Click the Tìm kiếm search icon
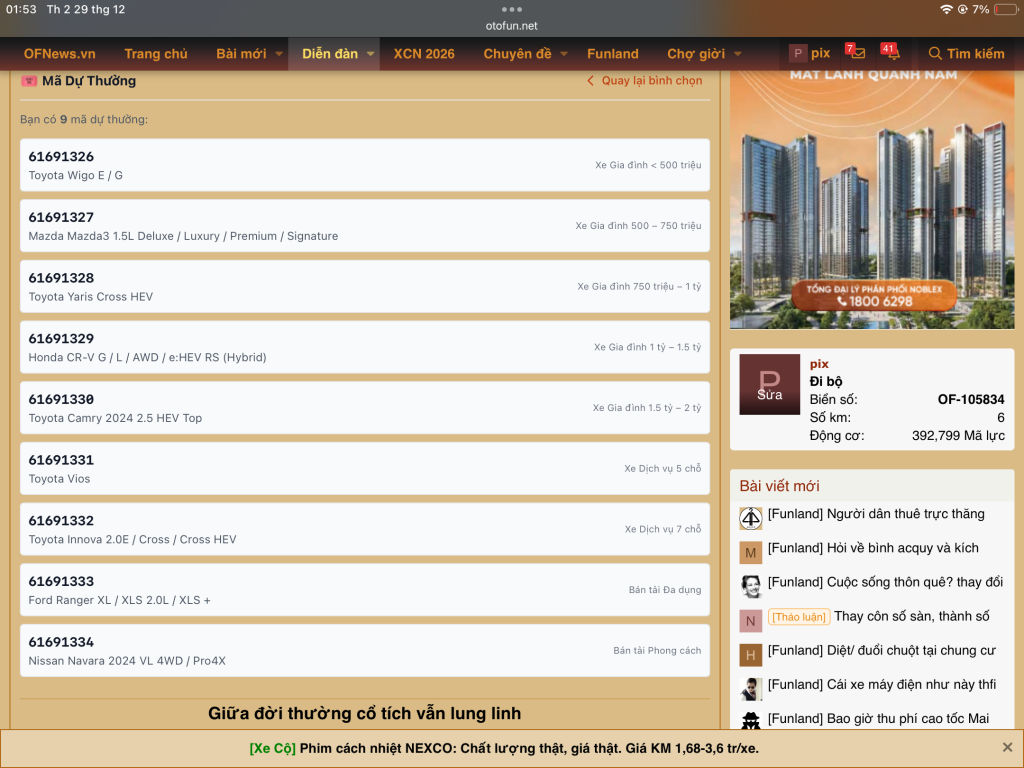The image size is (1024, 768). point(935,54)
